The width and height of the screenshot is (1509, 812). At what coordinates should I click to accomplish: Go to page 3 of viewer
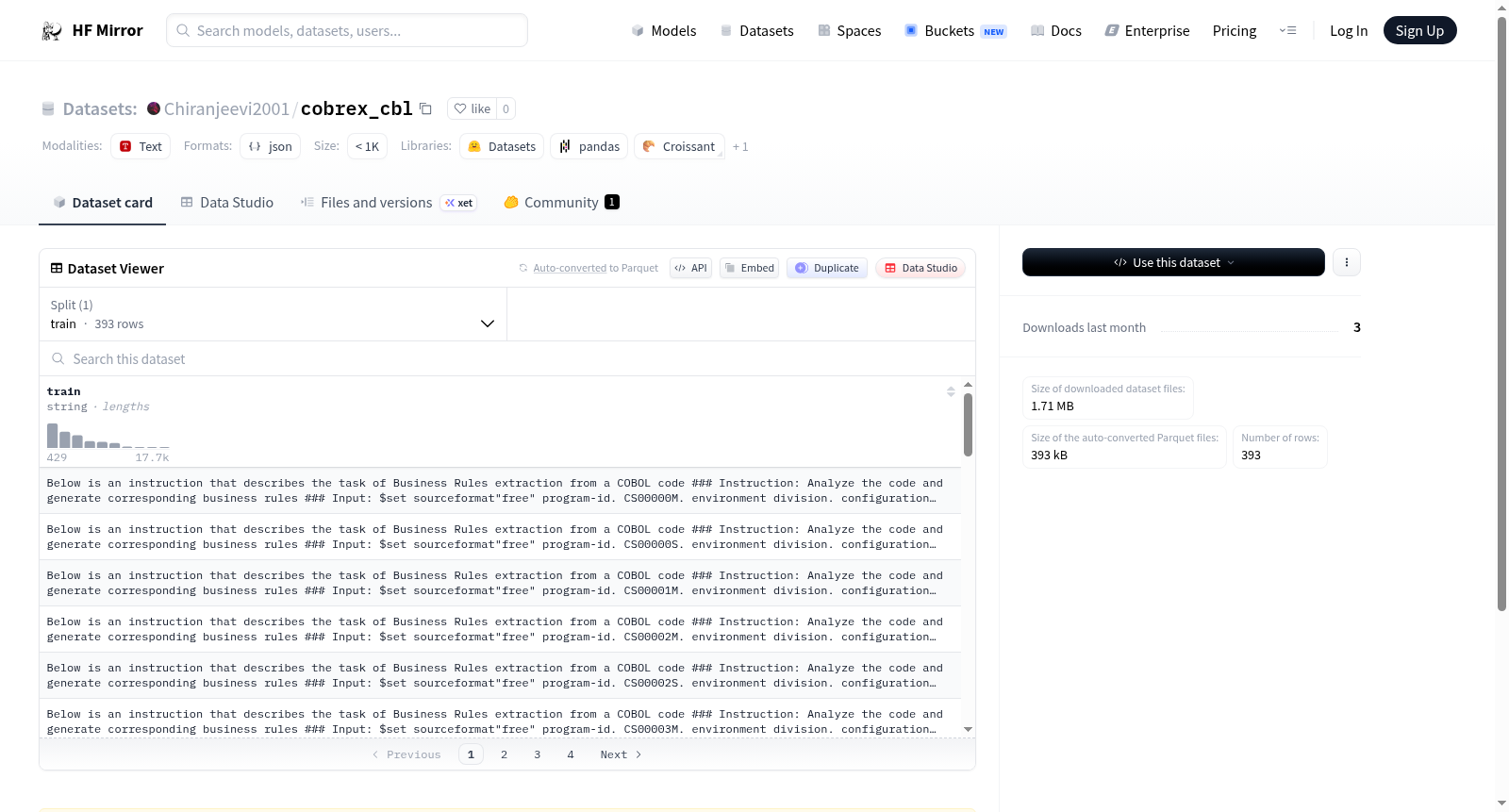point(538,754)
